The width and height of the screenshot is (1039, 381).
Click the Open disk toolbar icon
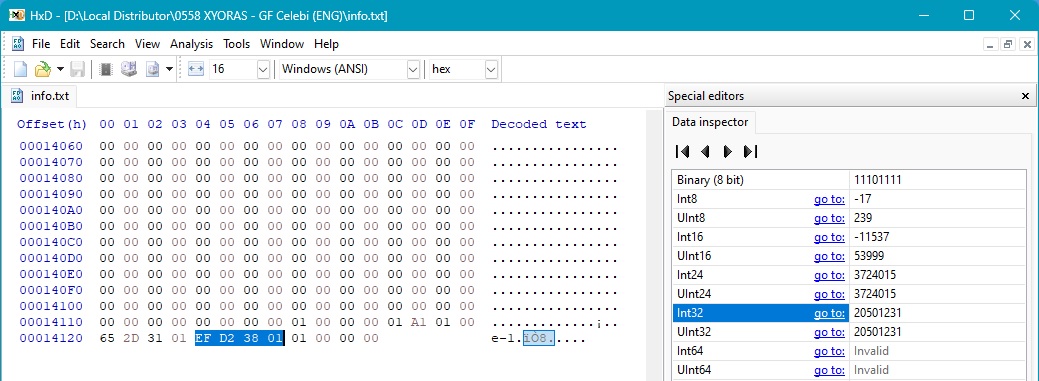(x=129, y=69)
